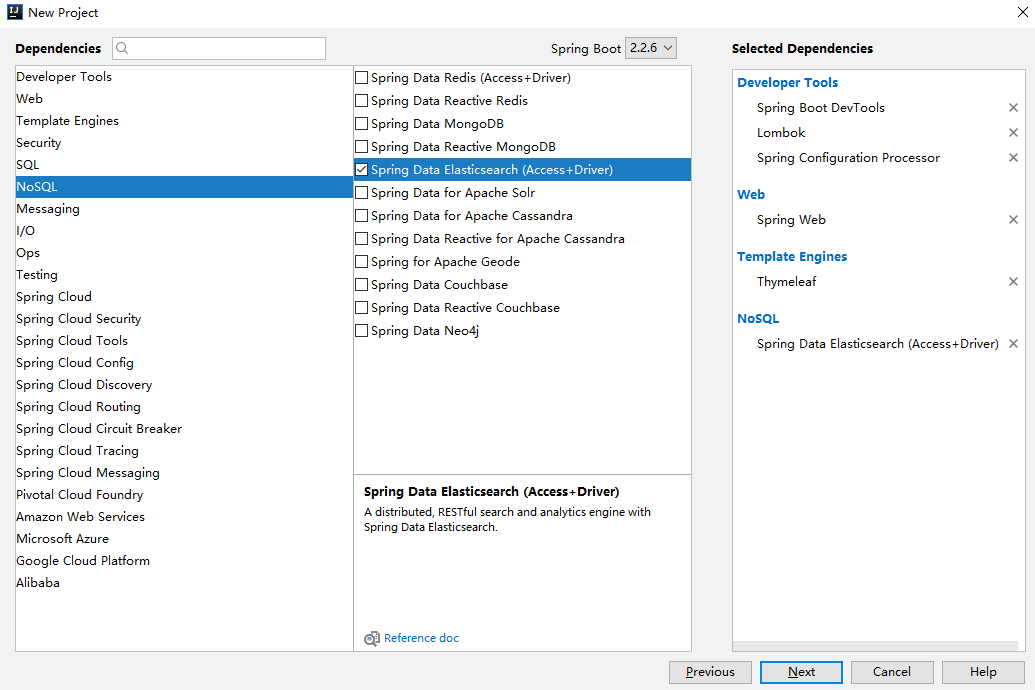Select Spring Cloud Security category
Screen dimensions: 1035x690
[x=184, y=319]
